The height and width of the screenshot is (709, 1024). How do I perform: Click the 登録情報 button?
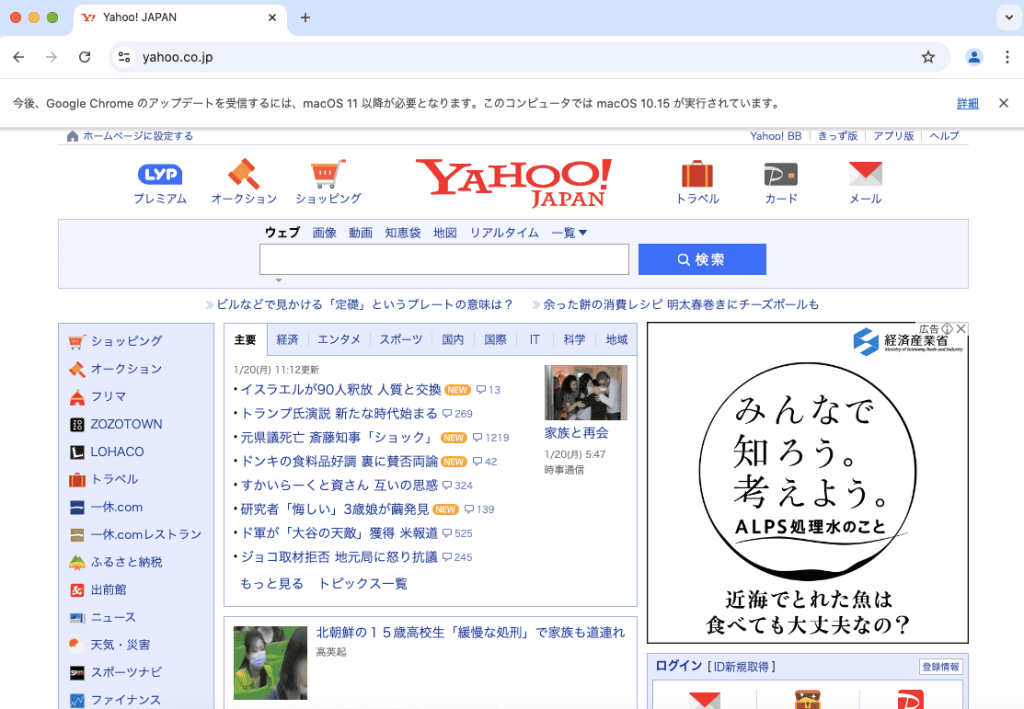point(940,667)
